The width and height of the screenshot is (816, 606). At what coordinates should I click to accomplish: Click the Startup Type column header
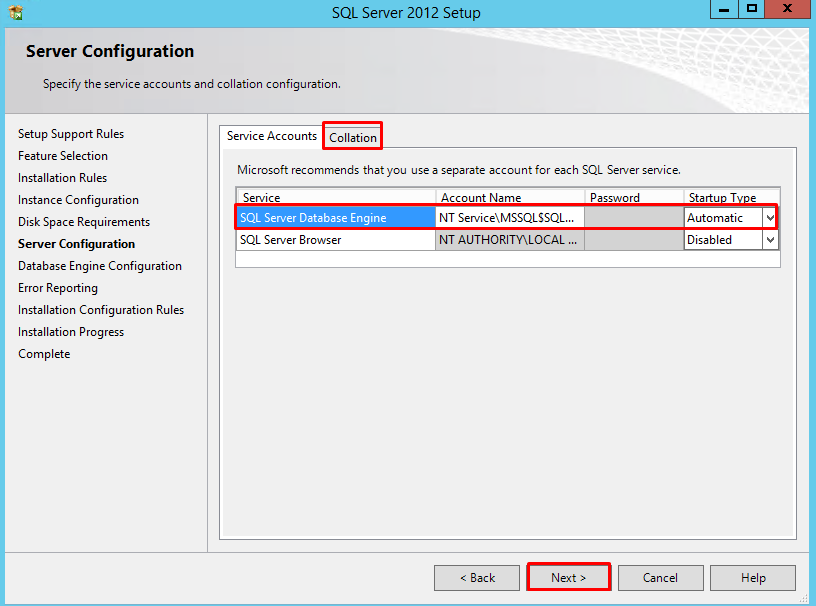(x=731, y=197)
